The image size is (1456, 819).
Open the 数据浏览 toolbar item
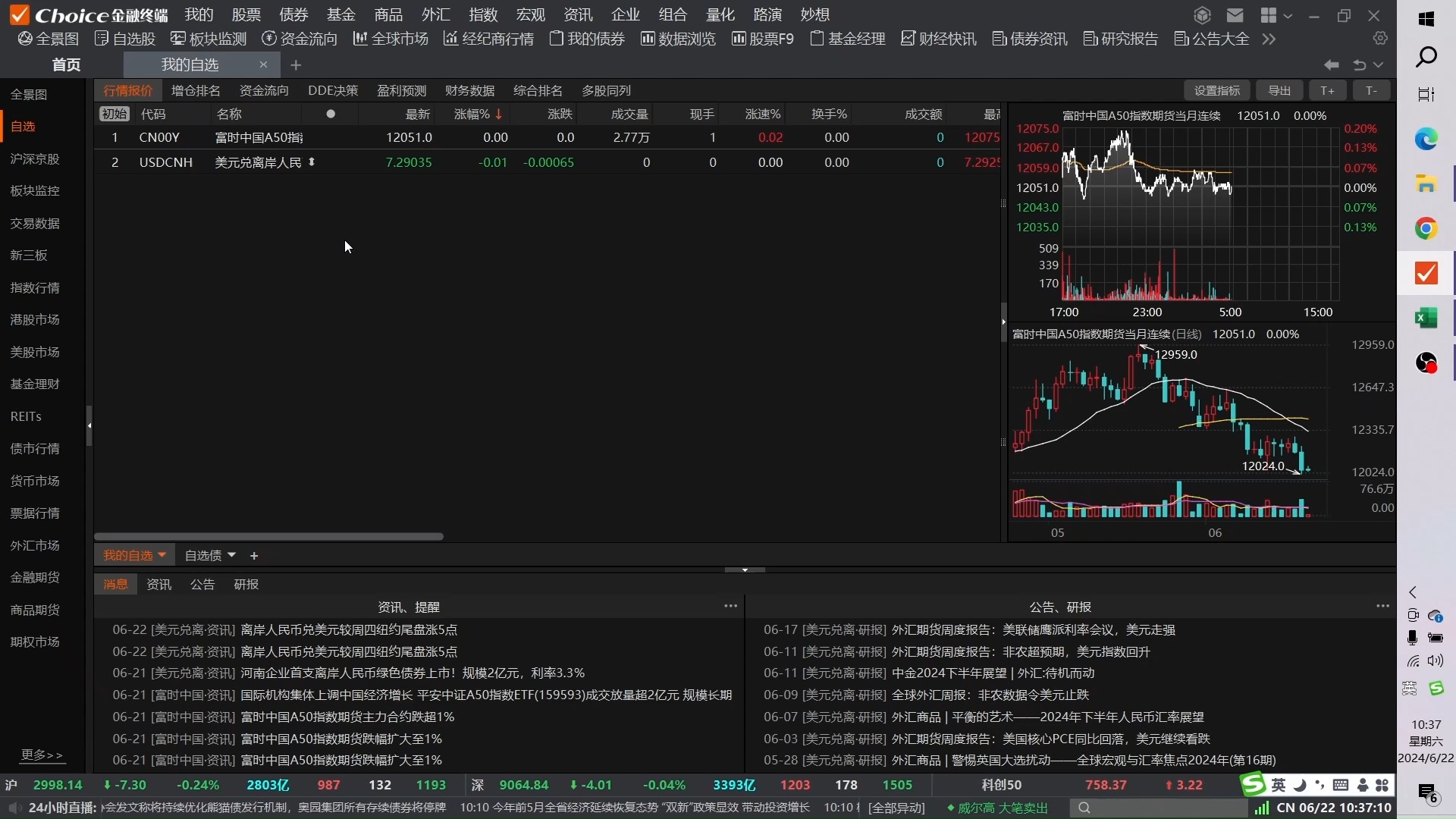pyautogui.click(x=678, y=39)
